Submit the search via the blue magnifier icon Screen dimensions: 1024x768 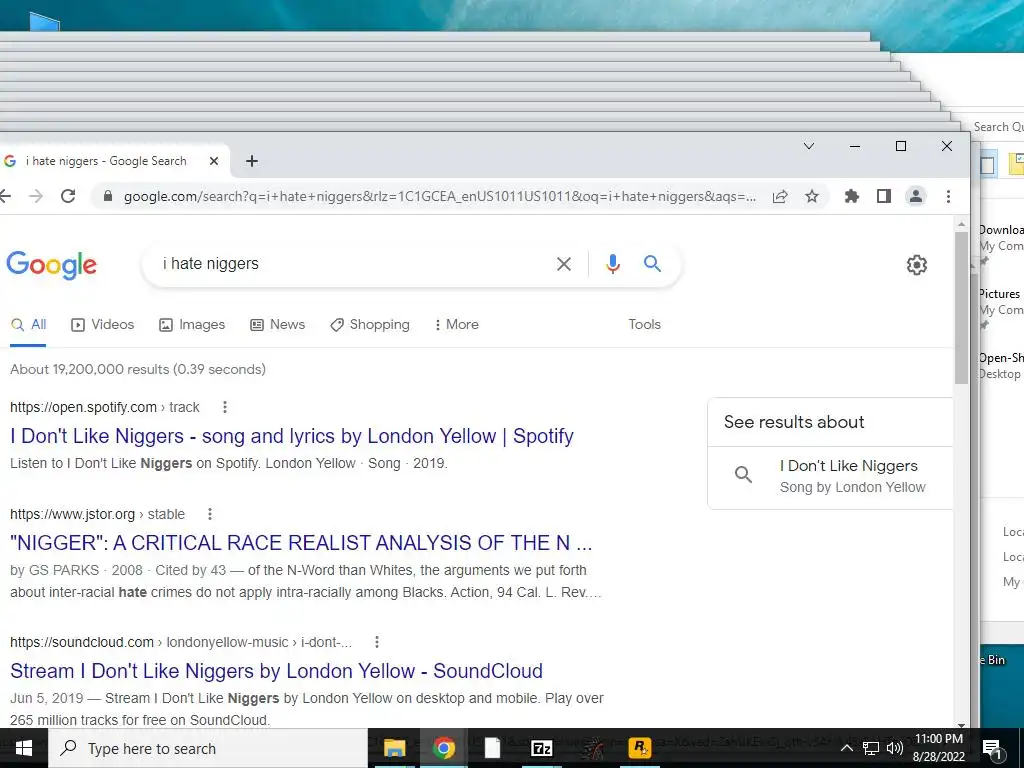coord(652,263)
